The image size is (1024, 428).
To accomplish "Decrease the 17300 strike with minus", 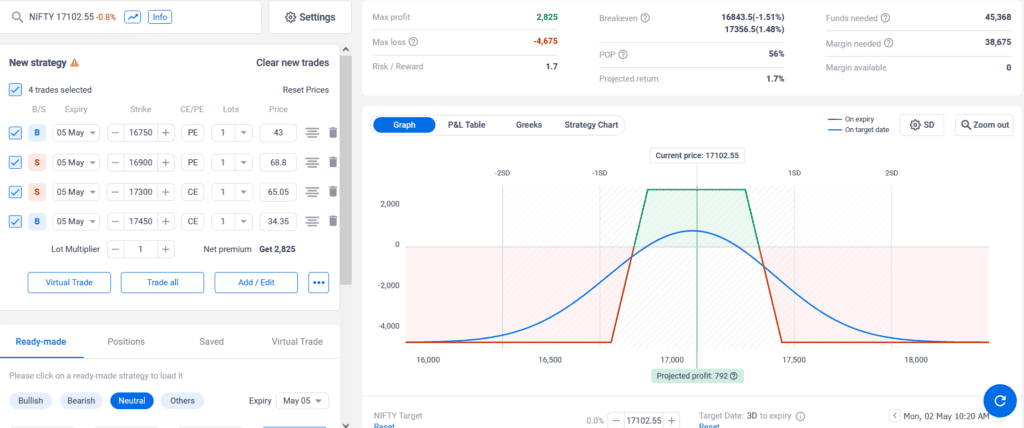I will click(x=115, y=191).
